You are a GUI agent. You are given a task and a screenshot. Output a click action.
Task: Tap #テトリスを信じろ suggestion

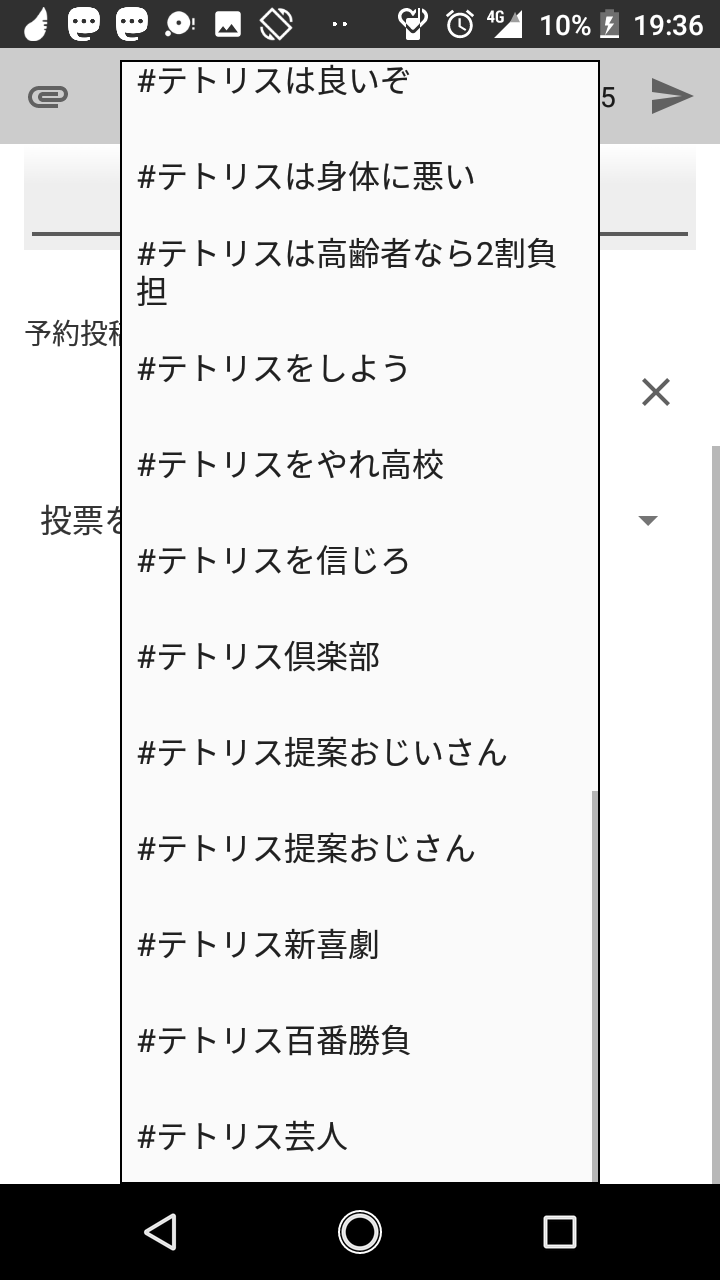tap(273, 561)
